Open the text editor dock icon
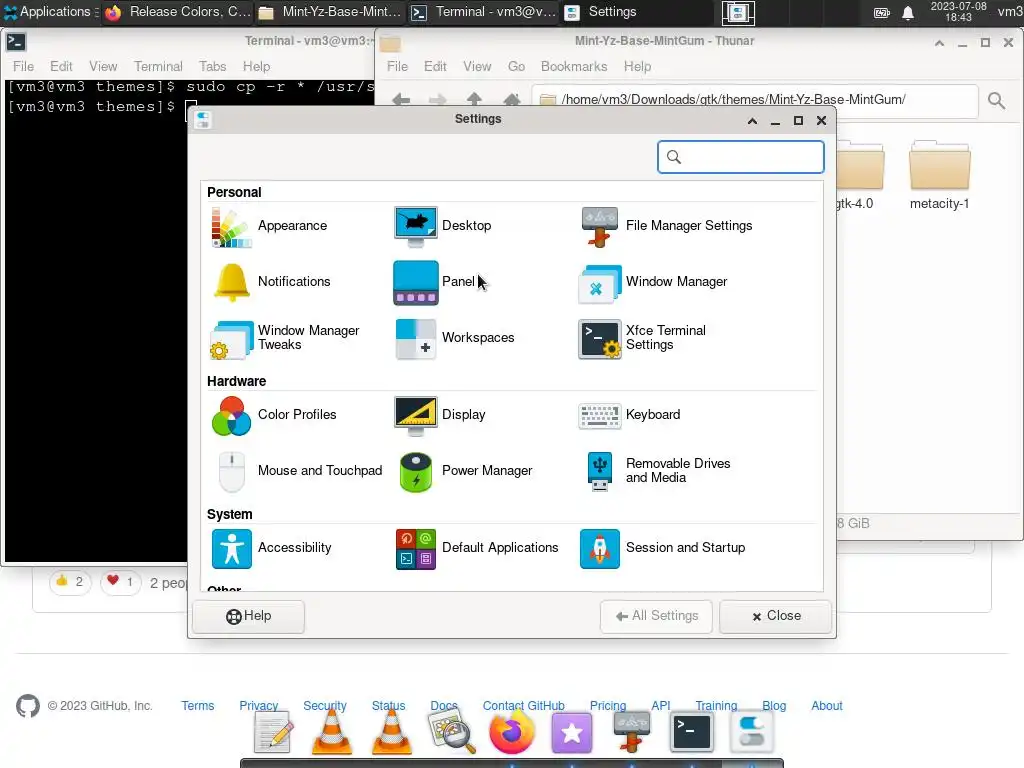 coord(272,732)
